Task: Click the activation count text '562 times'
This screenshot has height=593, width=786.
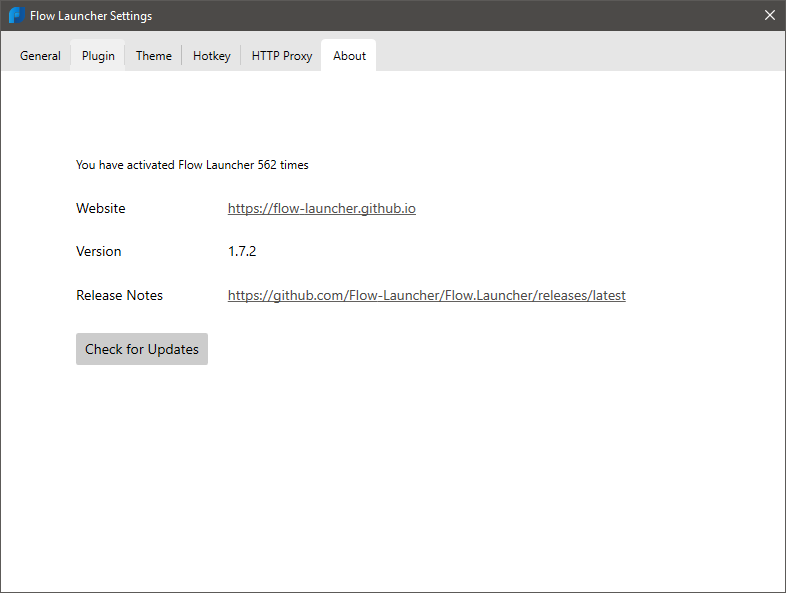Action: tap(283, 165)
